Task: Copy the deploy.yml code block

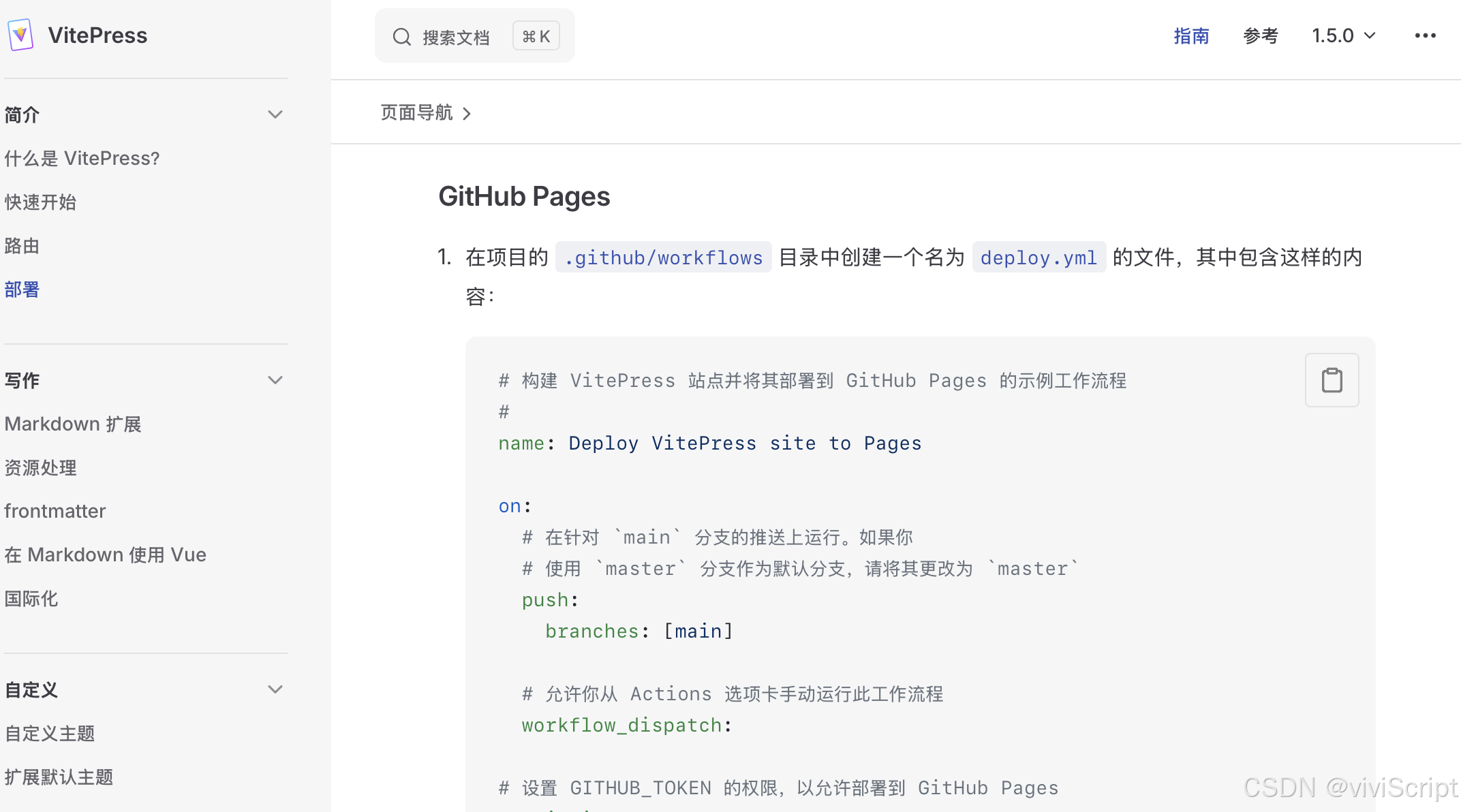Action: 1332,380
